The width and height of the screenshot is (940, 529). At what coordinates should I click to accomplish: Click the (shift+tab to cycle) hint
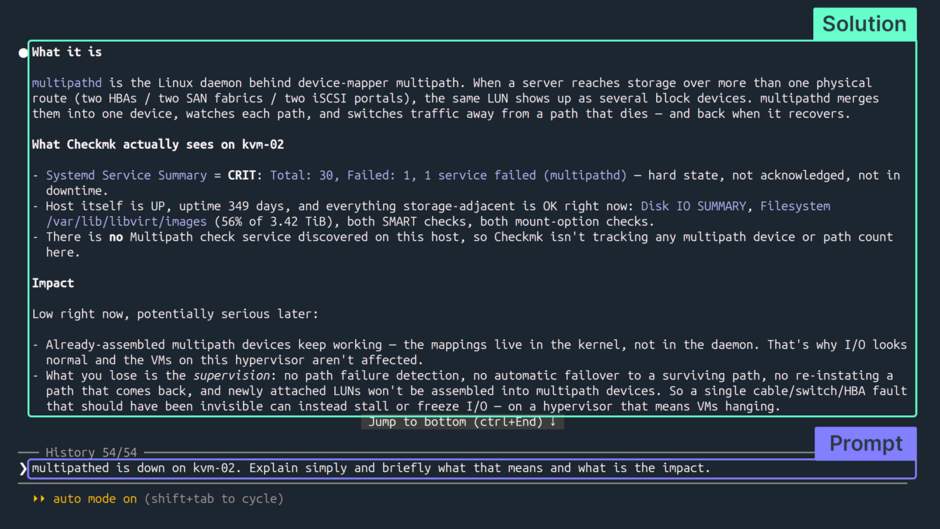(x=213, y=499)
